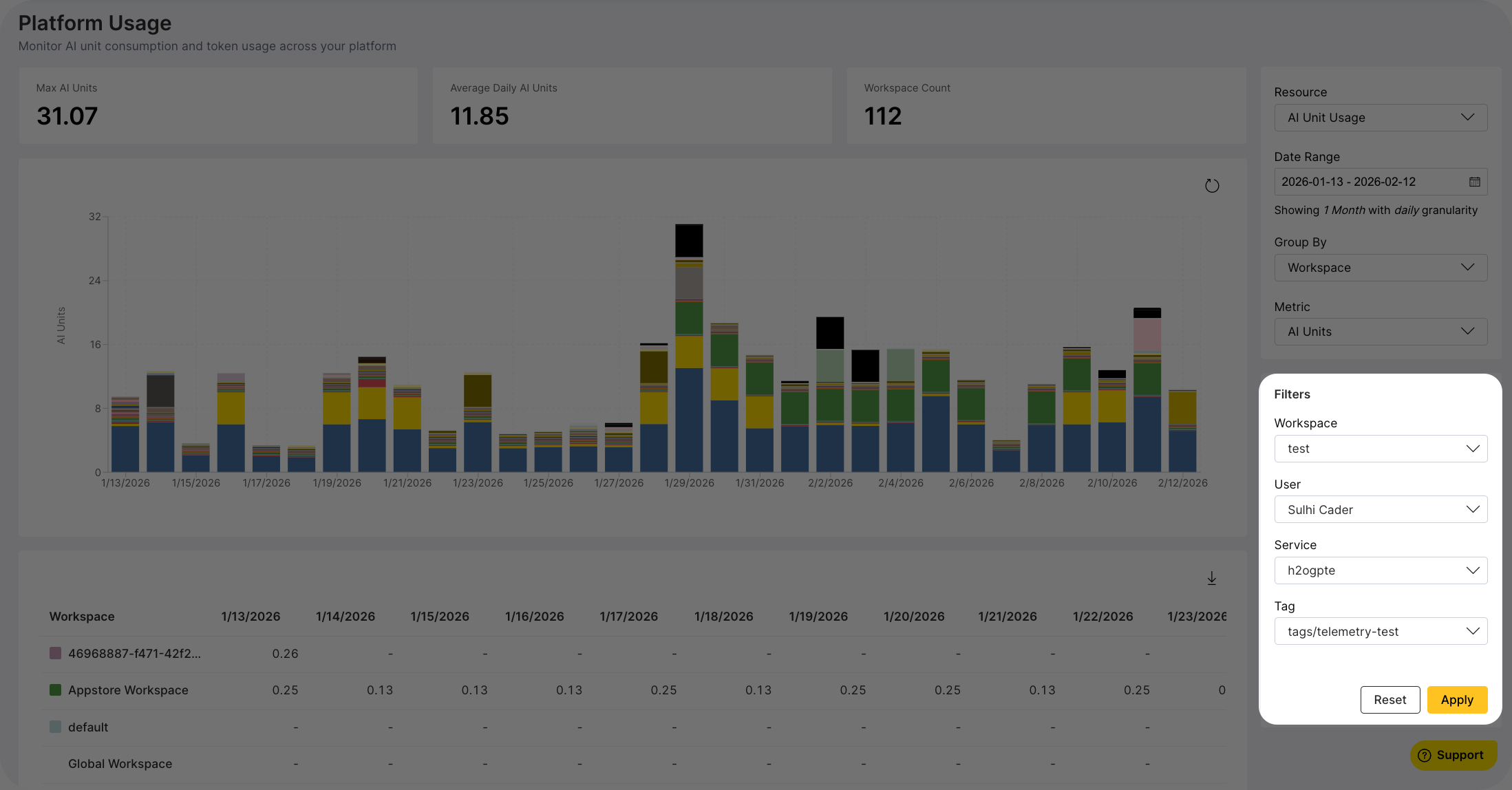The height and width of the screenshot is (790, 1512).
Task: Click the 46968887-f471 workspace color swatch
Action: pos(56,653)
